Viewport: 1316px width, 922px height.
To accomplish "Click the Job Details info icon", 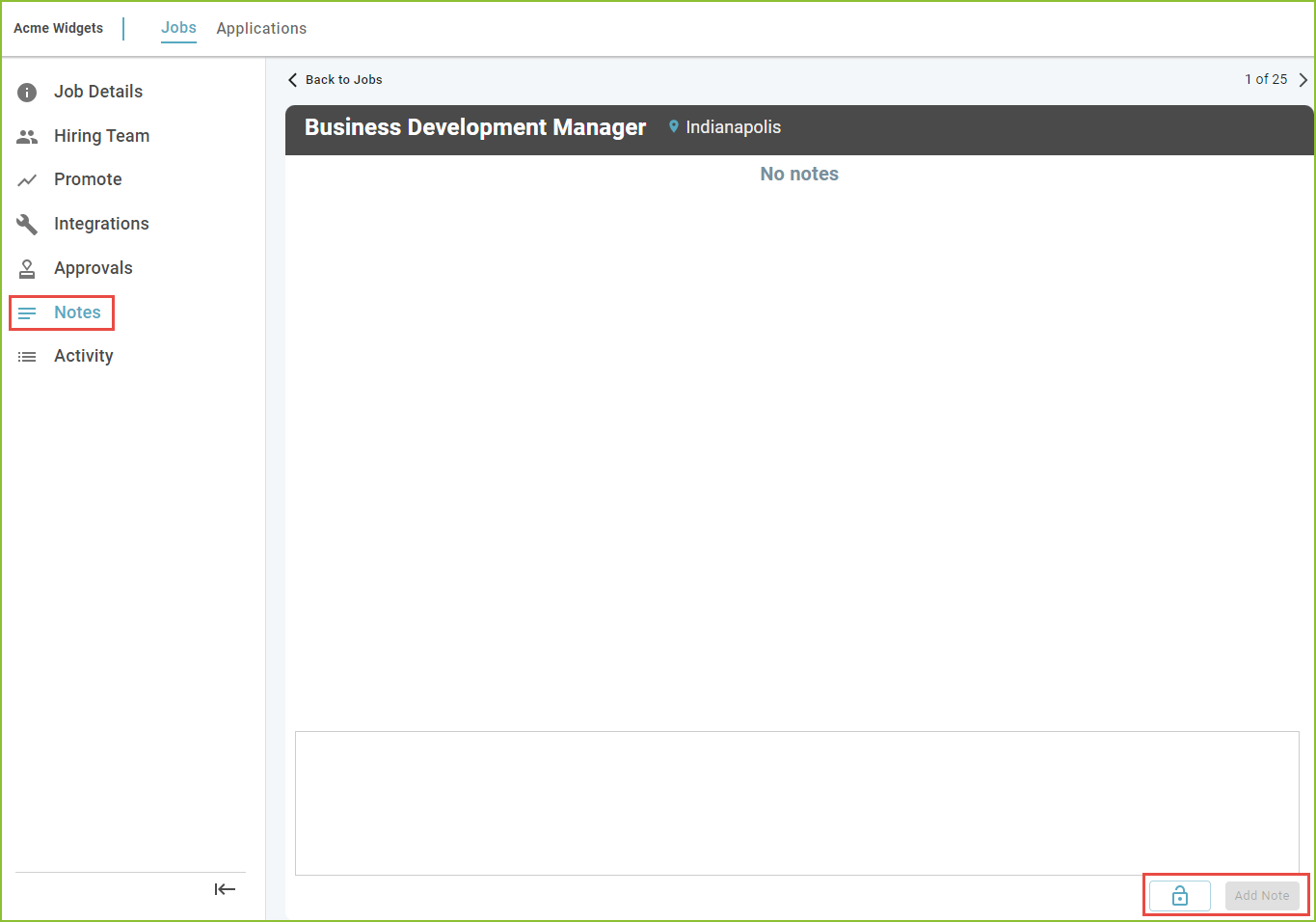I will click(x=27, y=93).
